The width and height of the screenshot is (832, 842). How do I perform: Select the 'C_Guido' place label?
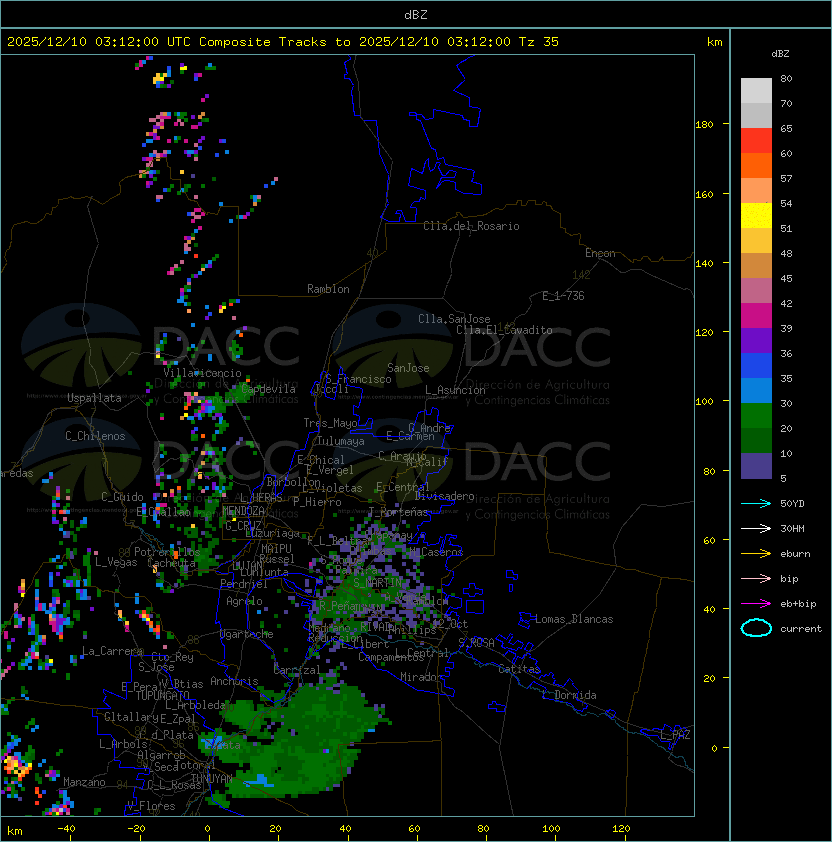click(122, 497)
